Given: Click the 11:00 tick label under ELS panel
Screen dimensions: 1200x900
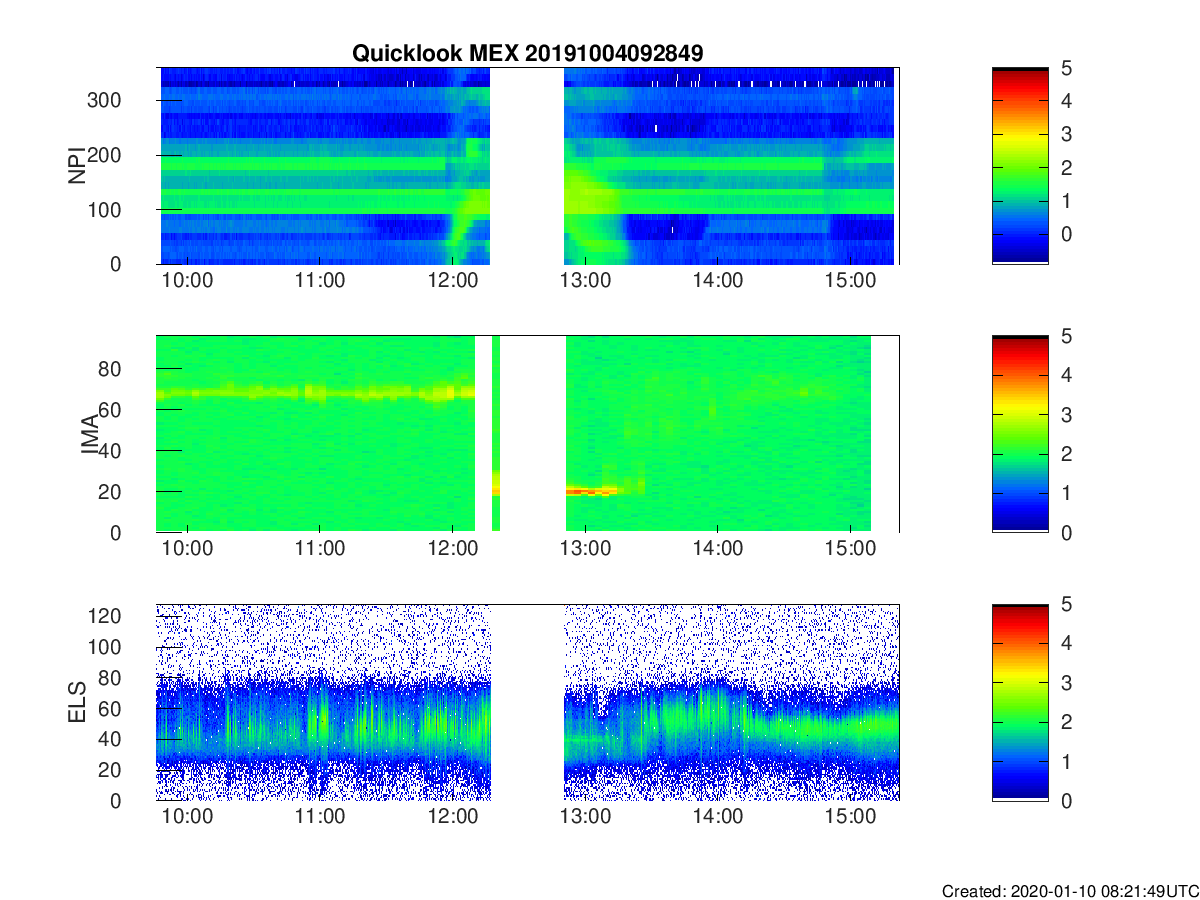Looking at the screenshot, I should point(320,818).
